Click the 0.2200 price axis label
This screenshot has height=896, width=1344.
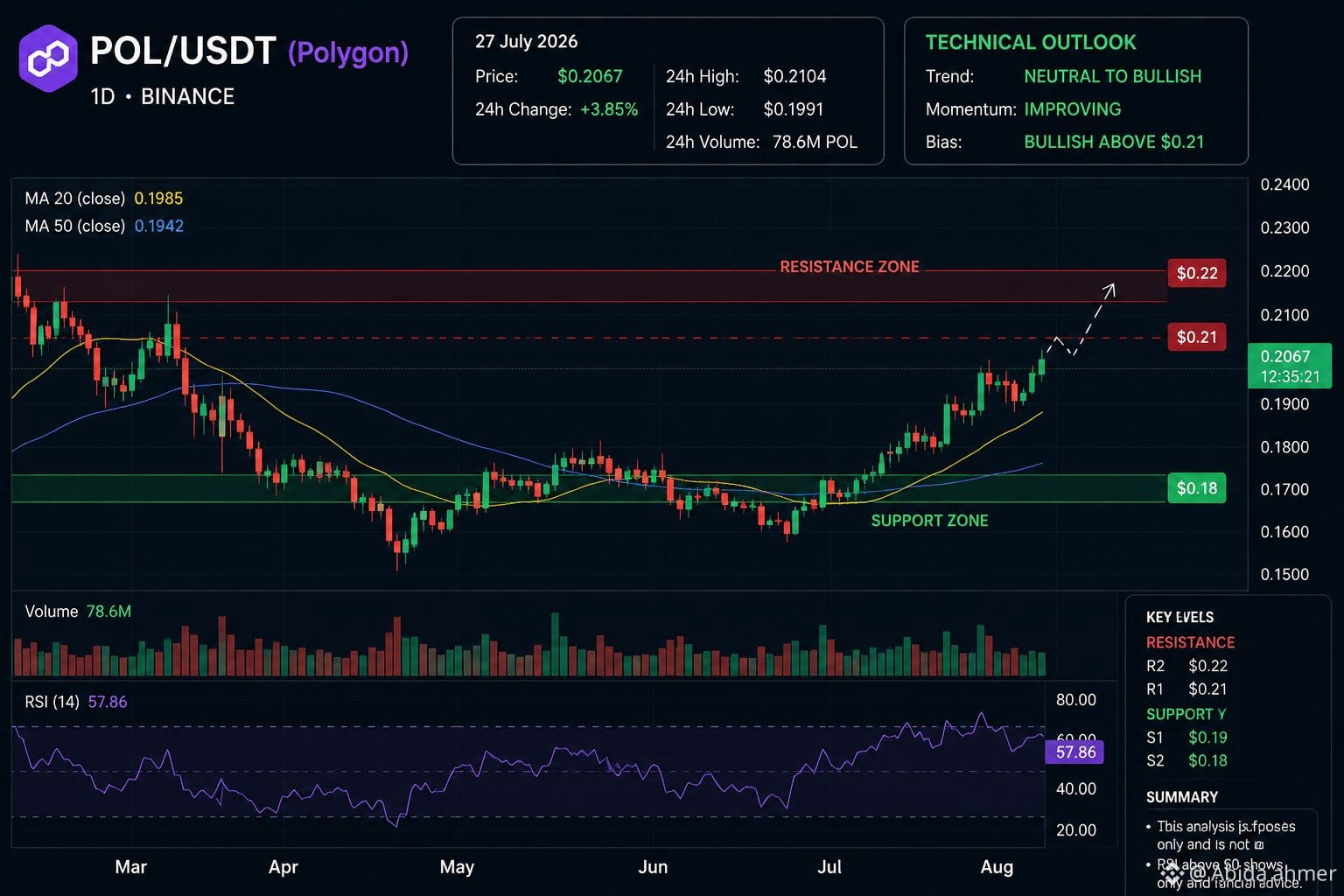click(x=1284, y=271)
